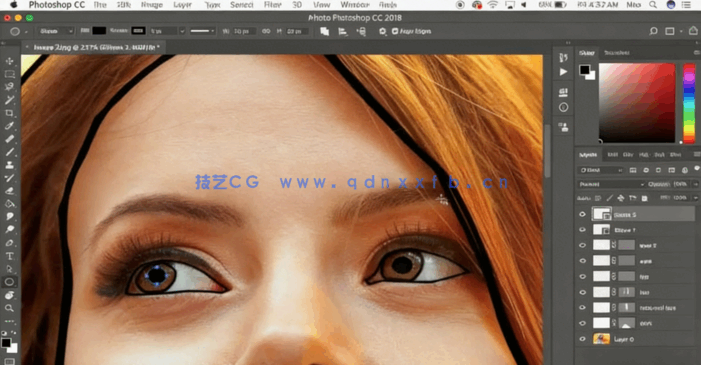Open the stroke line style dropdown
The width and height of the screenshot is (701, 365).
click(202, 31)
